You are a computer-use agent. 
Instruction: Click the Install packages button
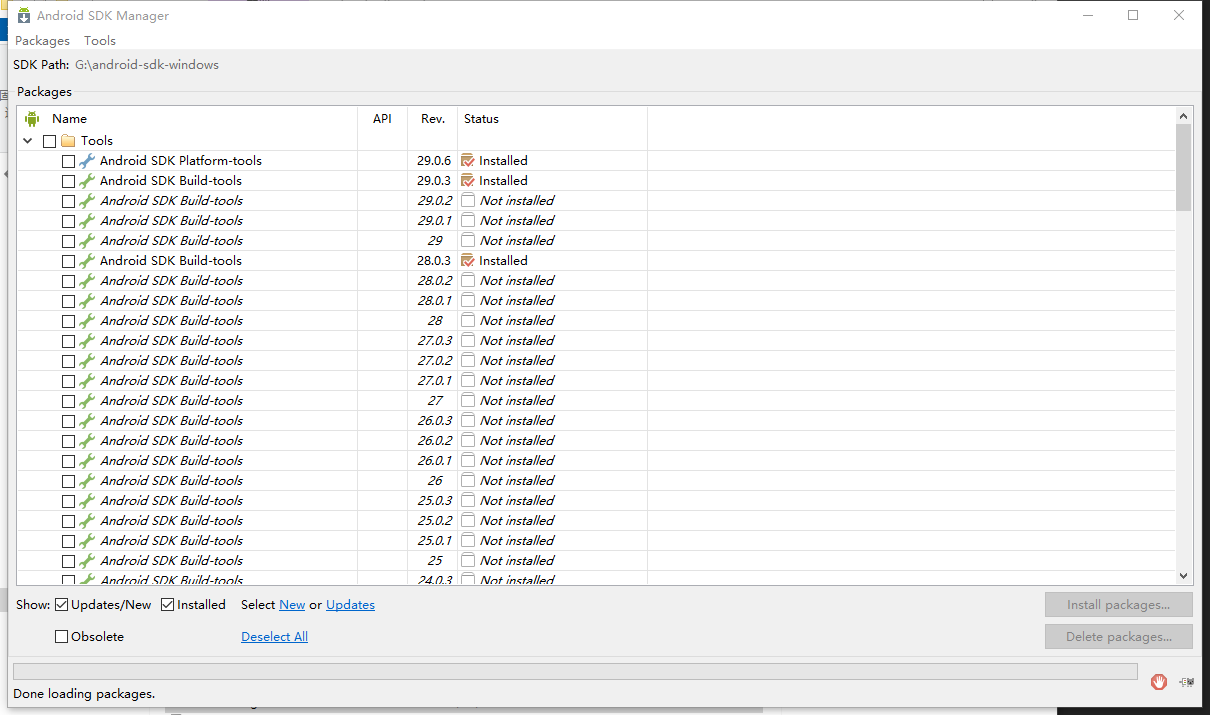[1119, 605]
